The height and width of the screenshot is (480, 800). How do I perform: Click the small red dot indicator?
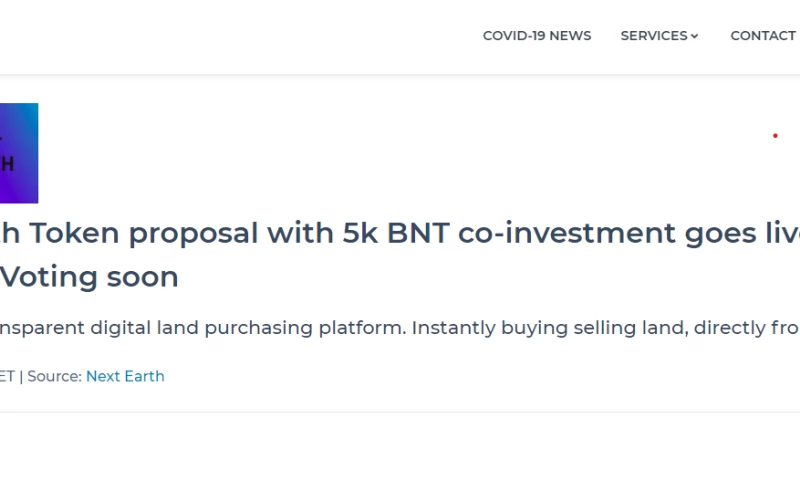775,136
